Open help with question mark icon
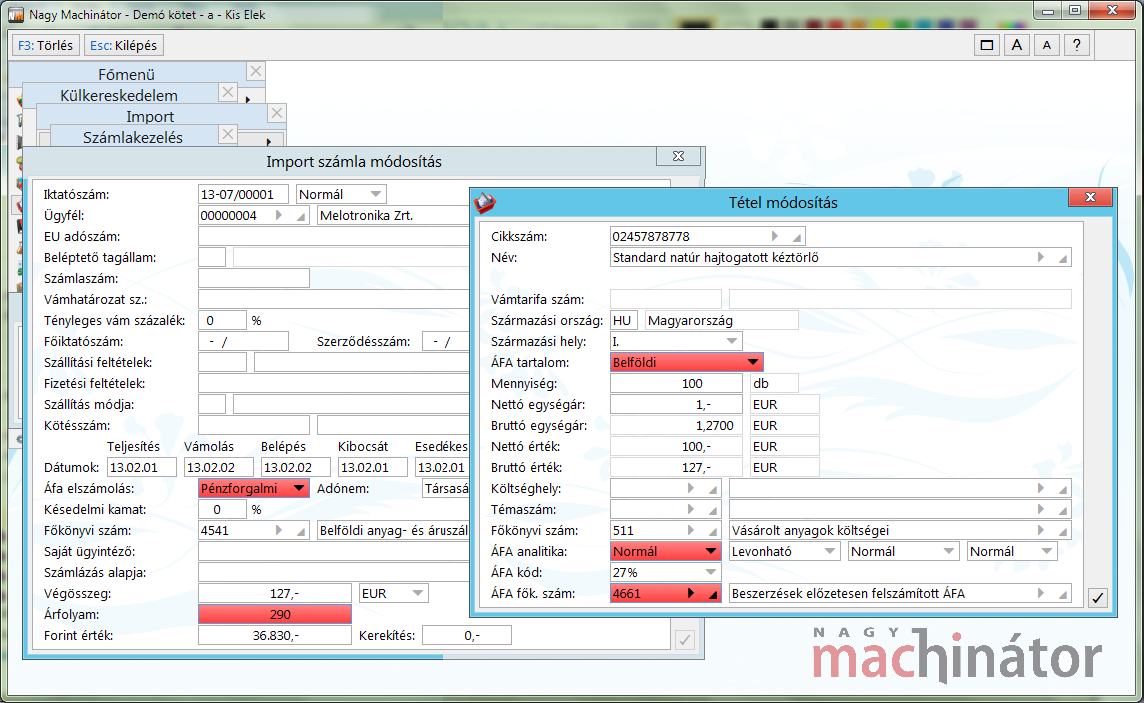The height and width of the screenshot is (703, 1144). point(1076,45)
